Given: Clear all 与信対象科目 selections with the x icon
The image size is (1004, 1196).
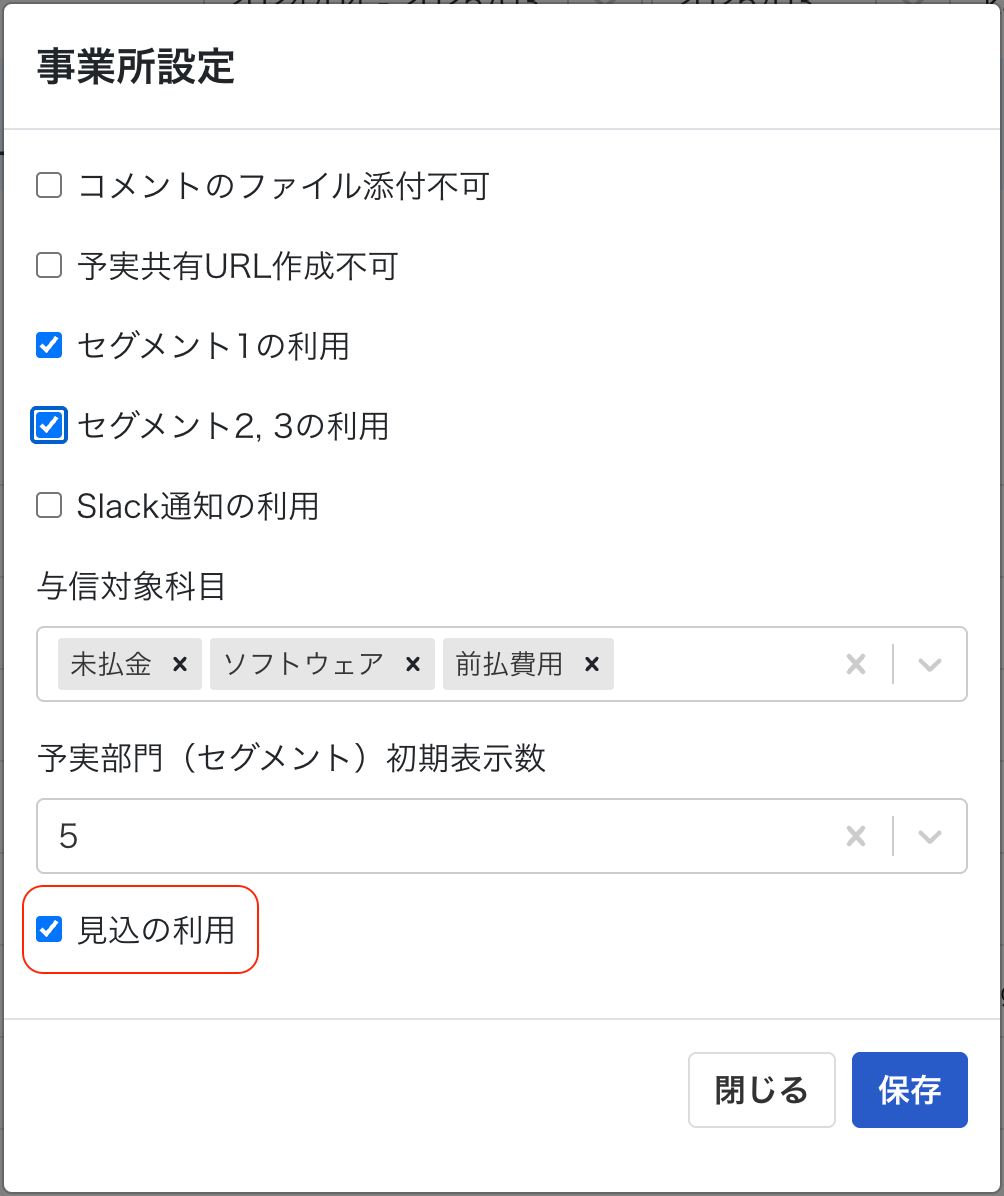Looking at the screenshot, I should click(x=856, y=664).
